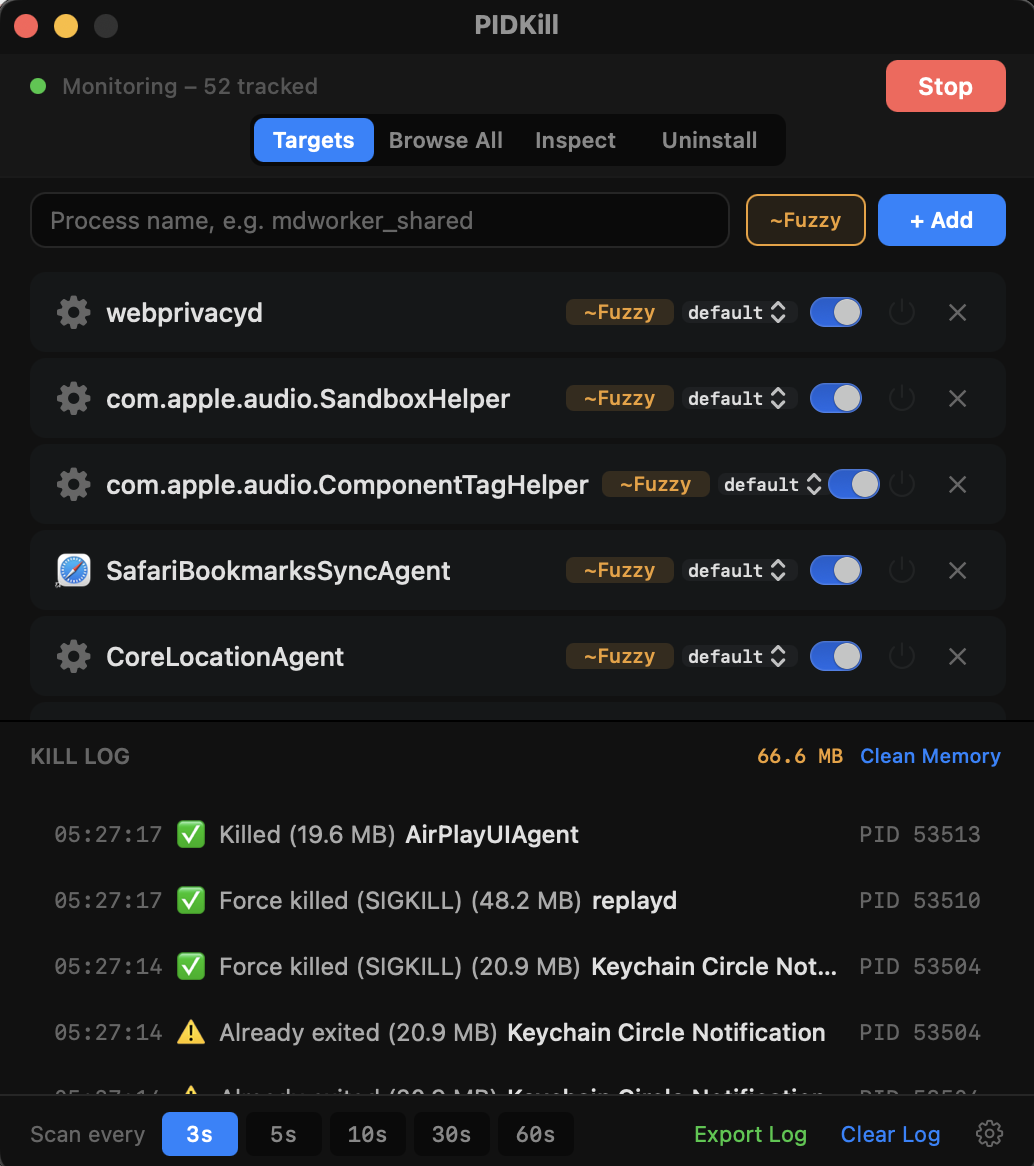Open the default dropdown for SafariBookmarksSyncAgent
This screenshot has height=1166, width=1034.
[x=738, y=570]
